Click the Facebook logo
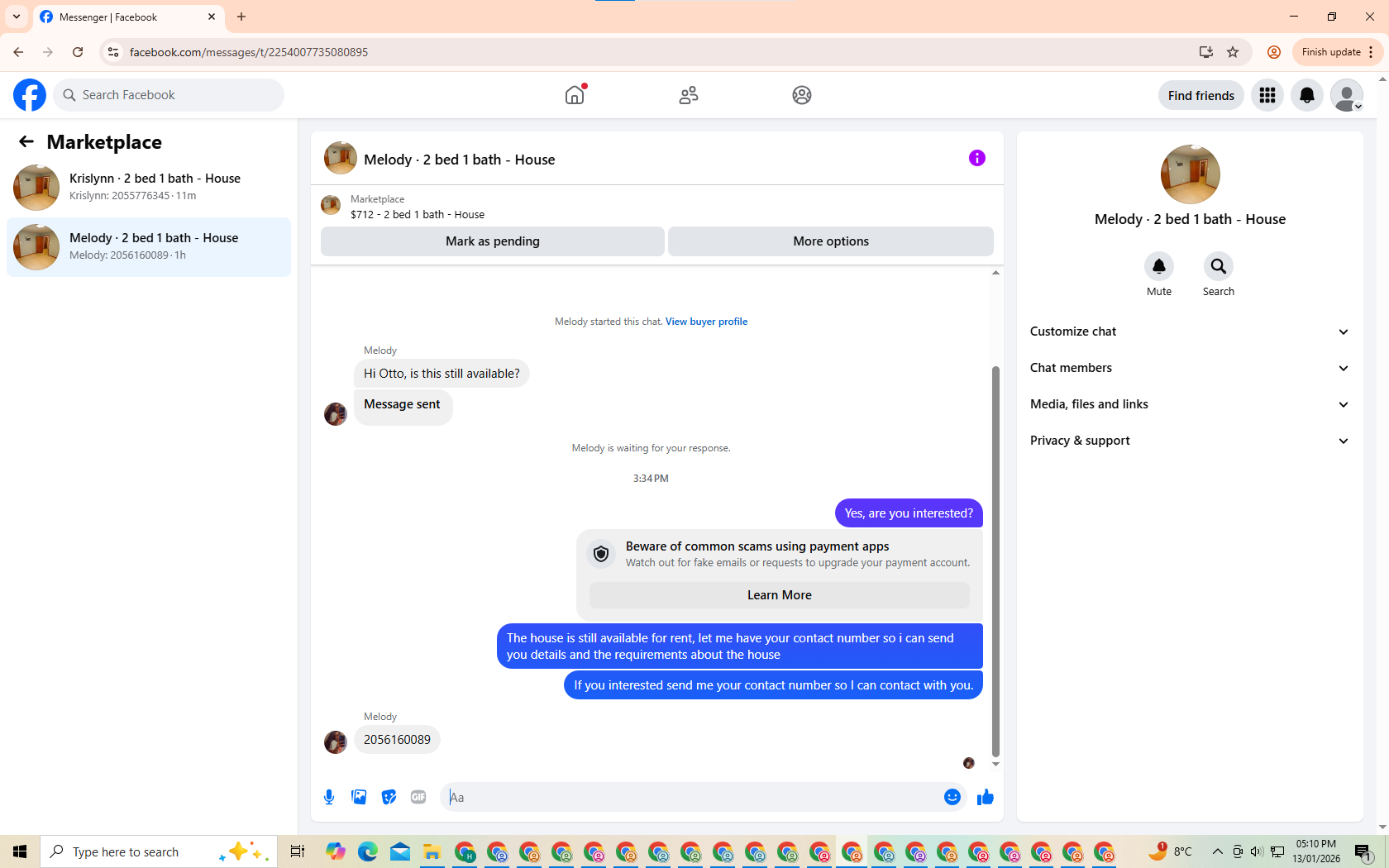Screen dimensions: 1389x868 [30, 95]
